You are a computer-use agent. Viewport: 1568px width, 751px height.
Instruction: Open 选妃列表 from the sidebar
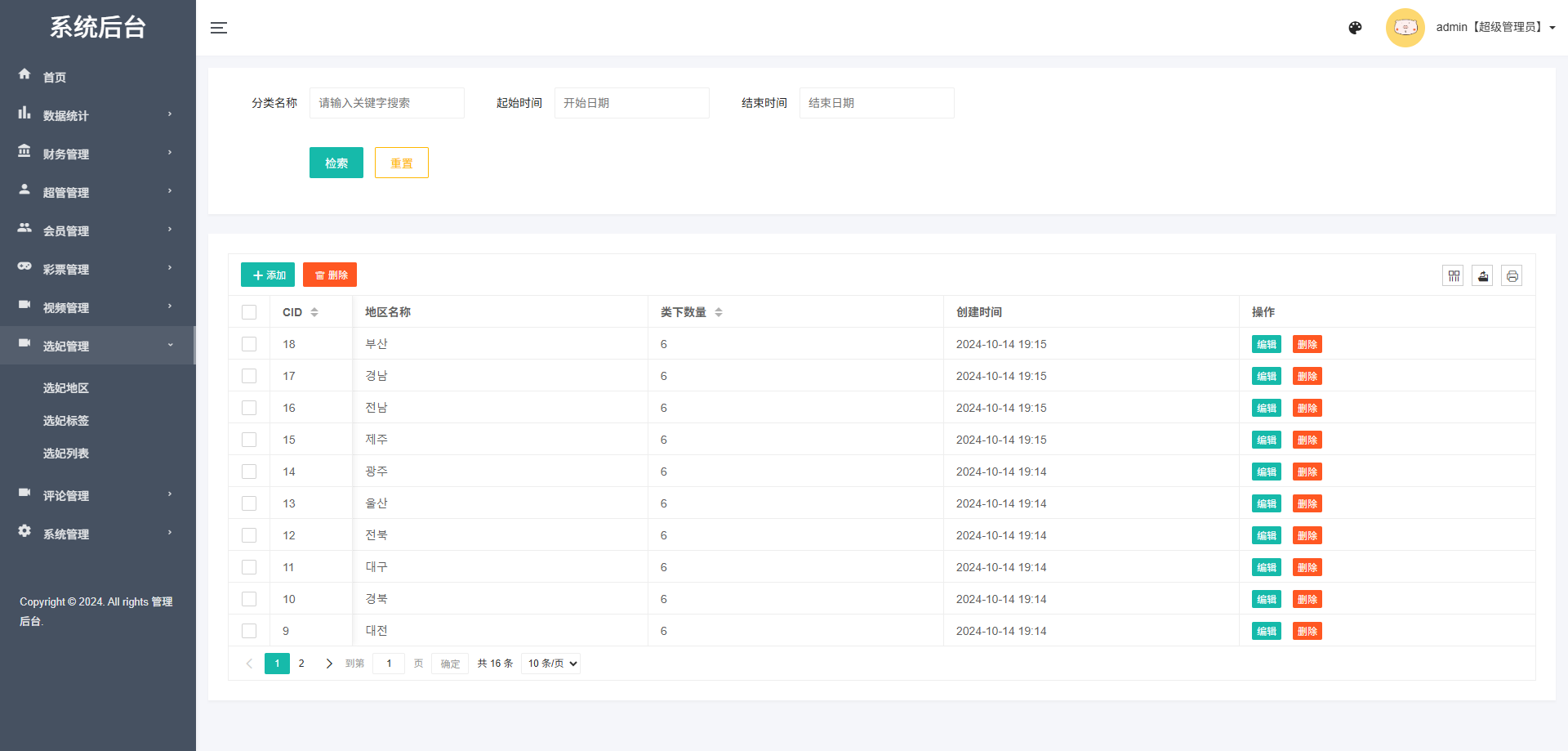(x=65, y=453)
